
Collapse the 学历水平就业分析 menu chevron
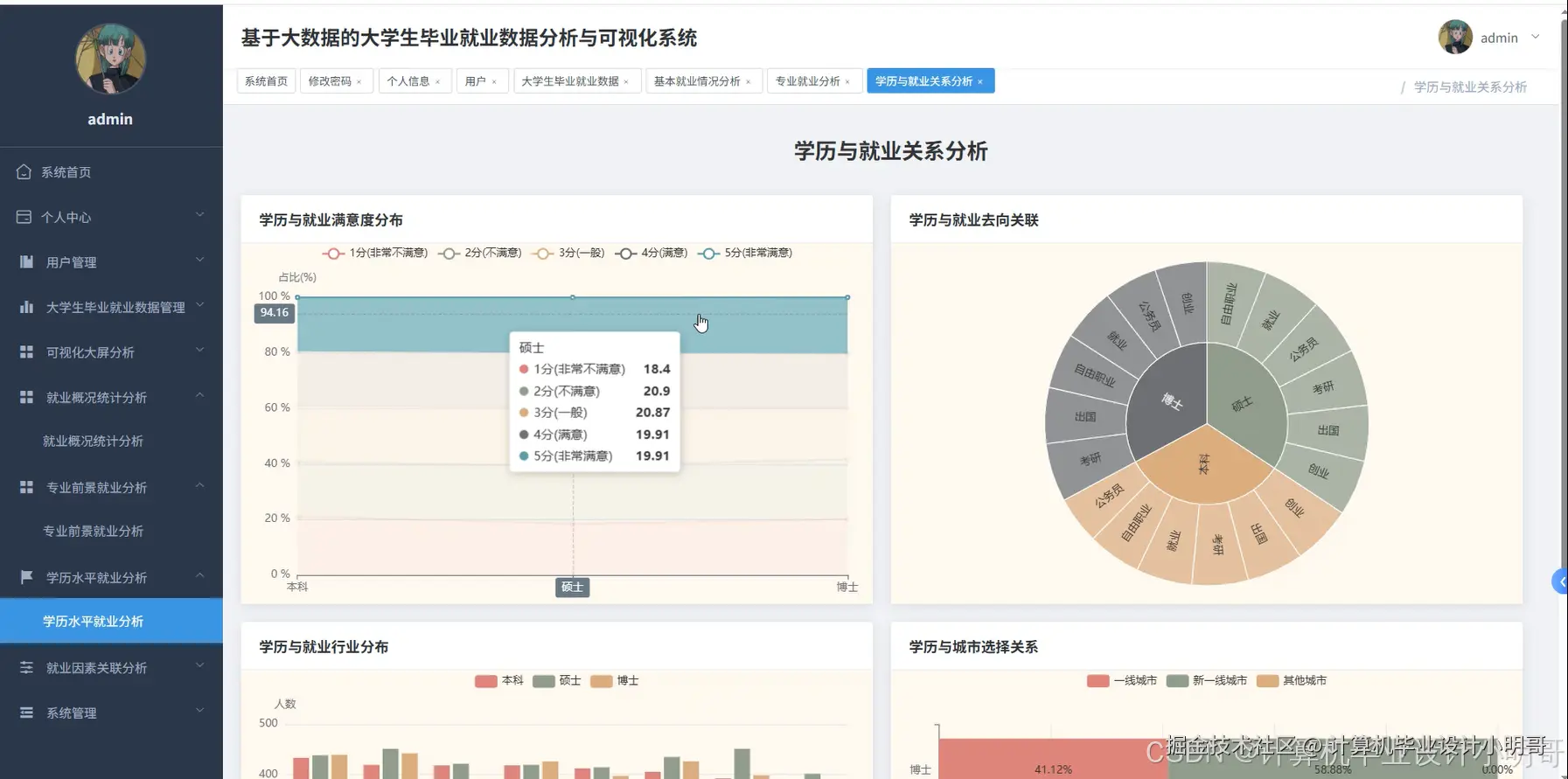(x=199, y=575)
